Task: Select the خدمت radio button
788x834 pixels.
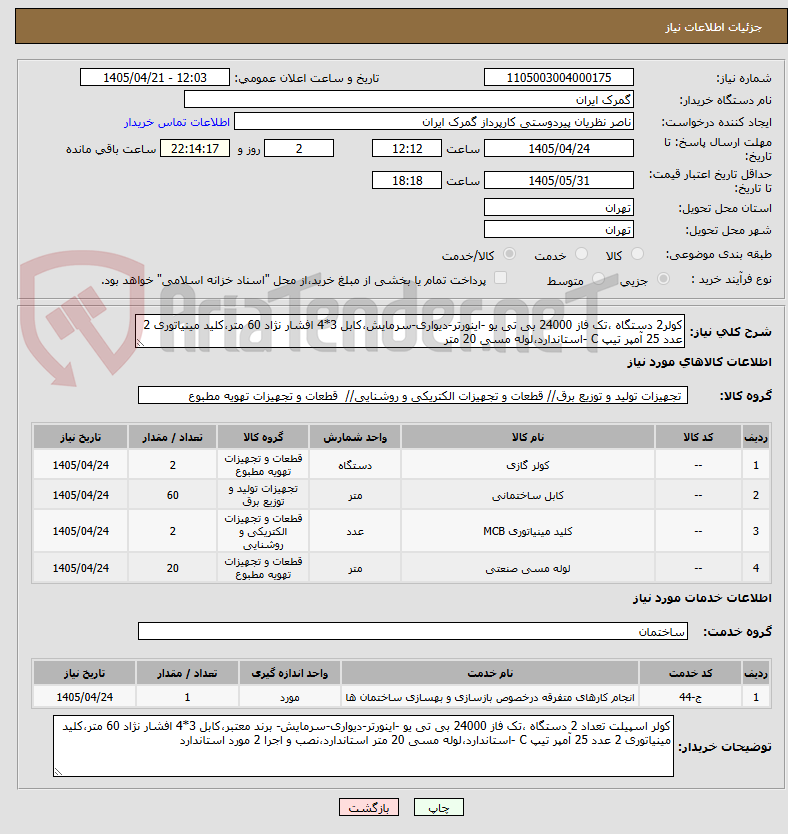Action: pos(581,254)
